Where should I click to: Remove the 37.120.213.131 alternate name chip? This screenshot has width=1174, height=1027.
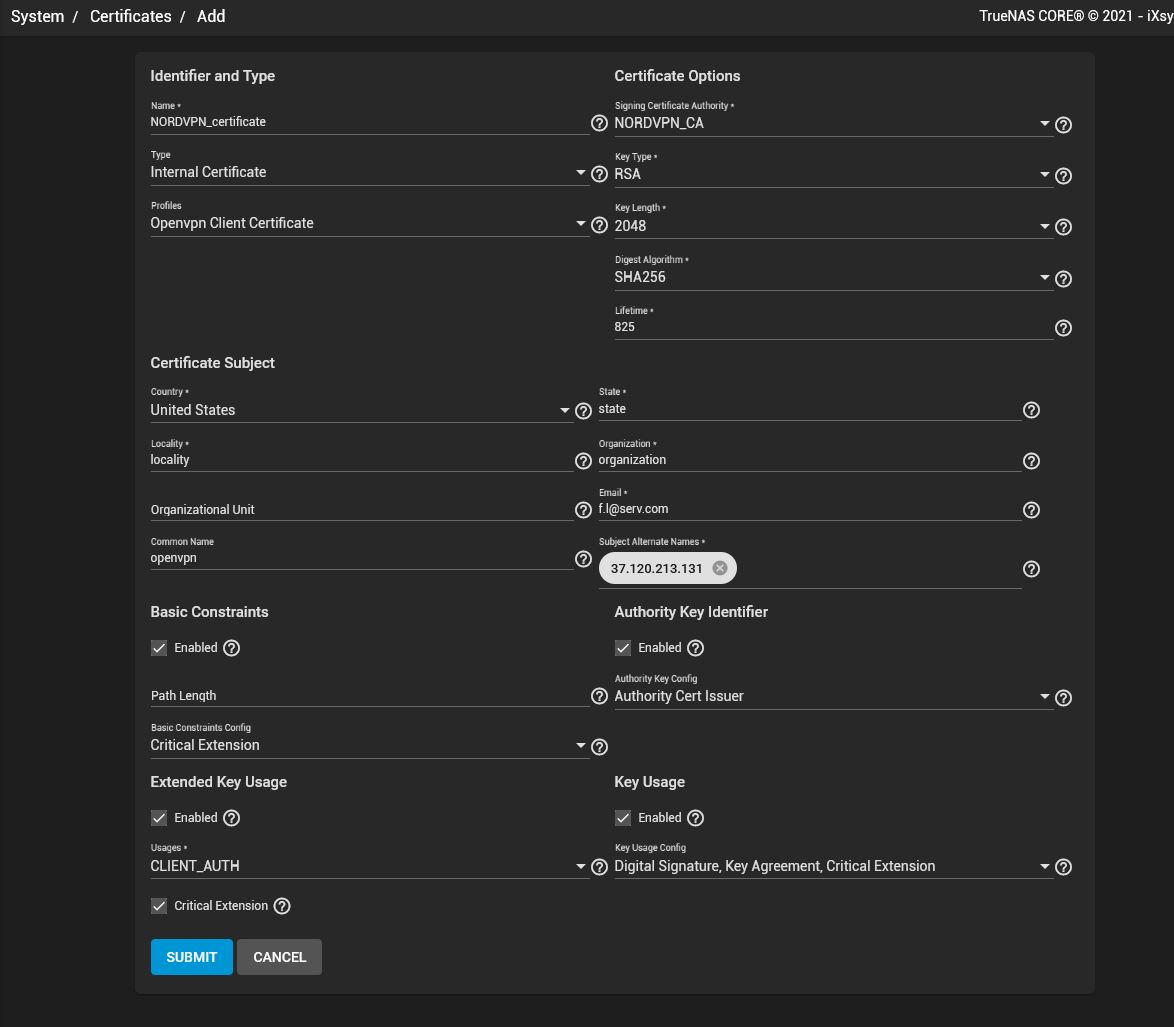click(720, 568)
